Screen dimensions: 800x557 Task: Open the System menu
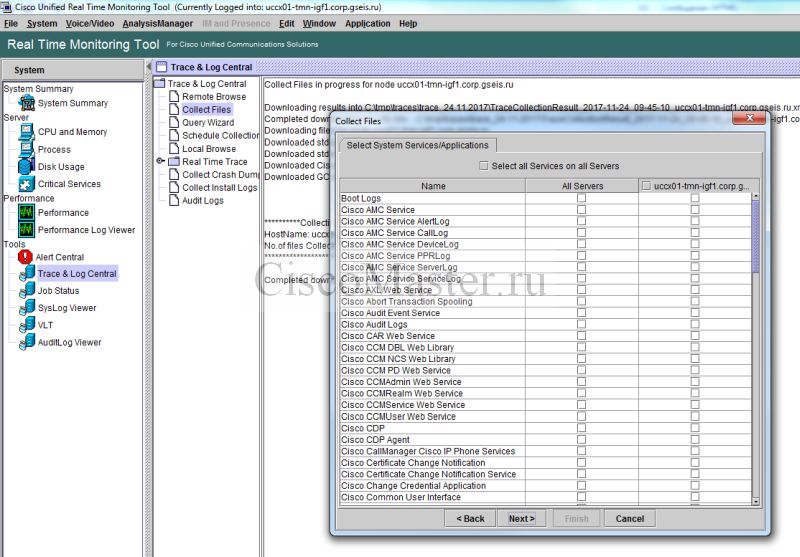click(42, 23)
